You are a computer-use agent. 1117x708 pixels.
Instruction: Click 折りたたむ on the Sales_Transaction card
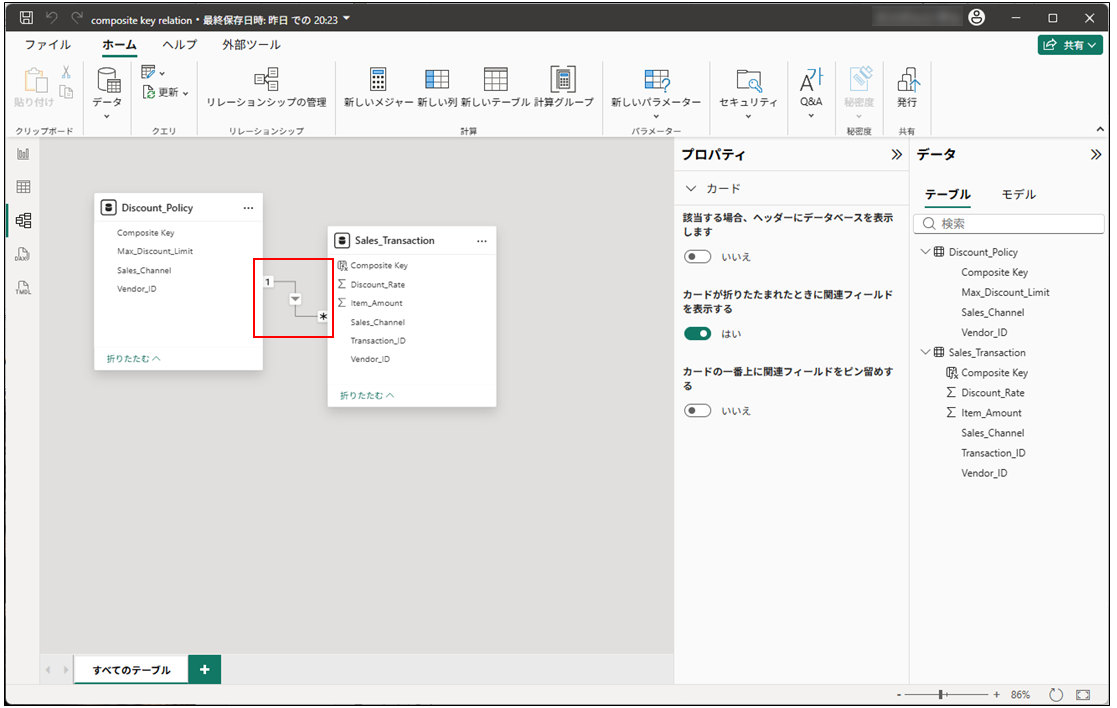(366, 396)
